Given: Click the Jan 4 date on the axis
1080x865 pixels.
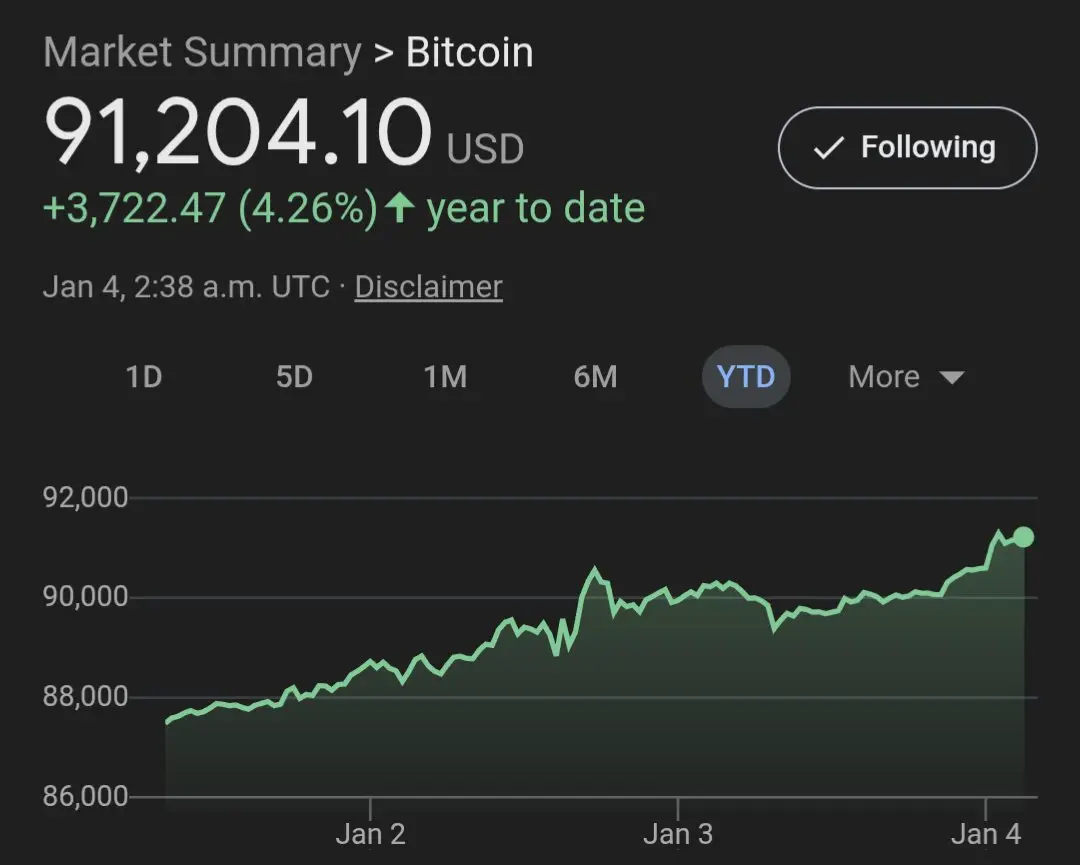Looking at the screenshot, I should 986,834.
